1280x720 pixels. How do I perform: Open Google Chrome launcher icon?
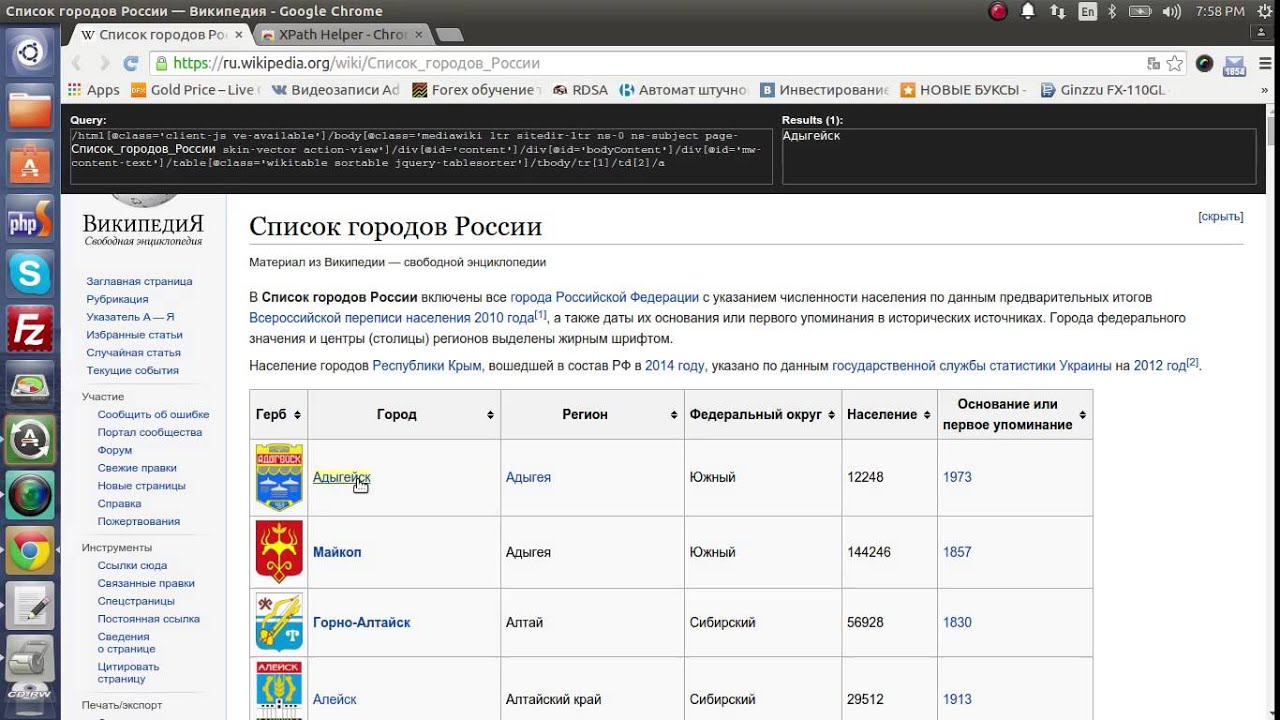(x=30, y=550)
